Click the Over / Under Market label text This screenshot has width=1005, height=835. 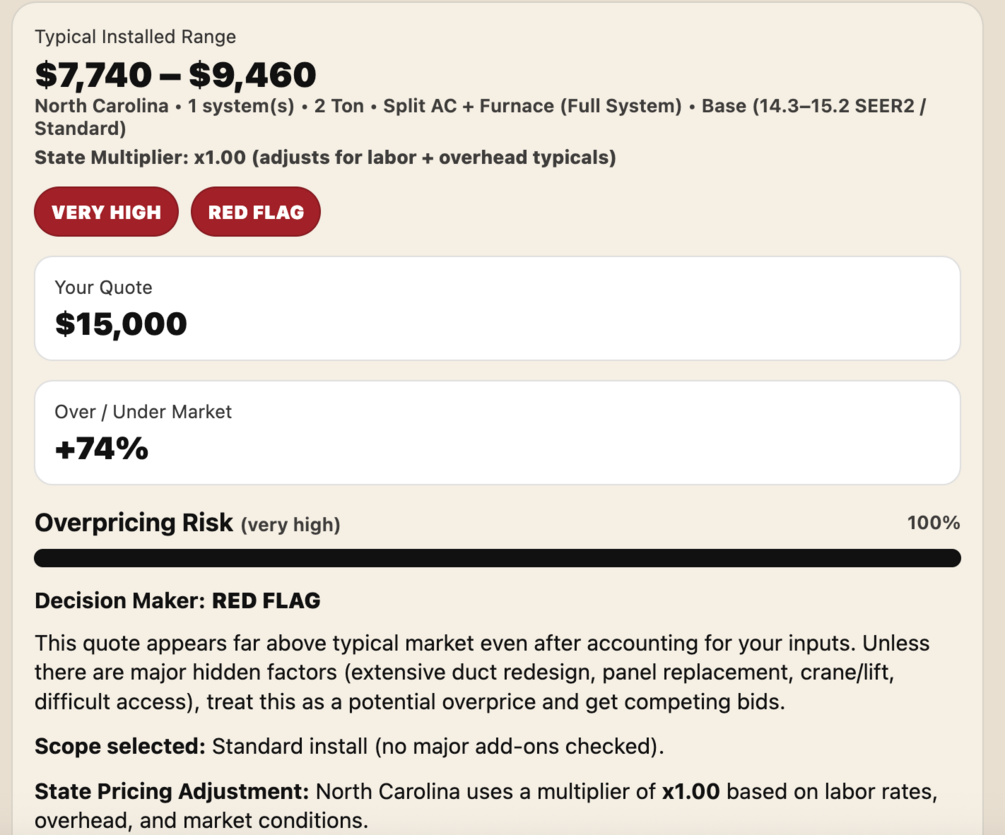[x=143, y=411]
